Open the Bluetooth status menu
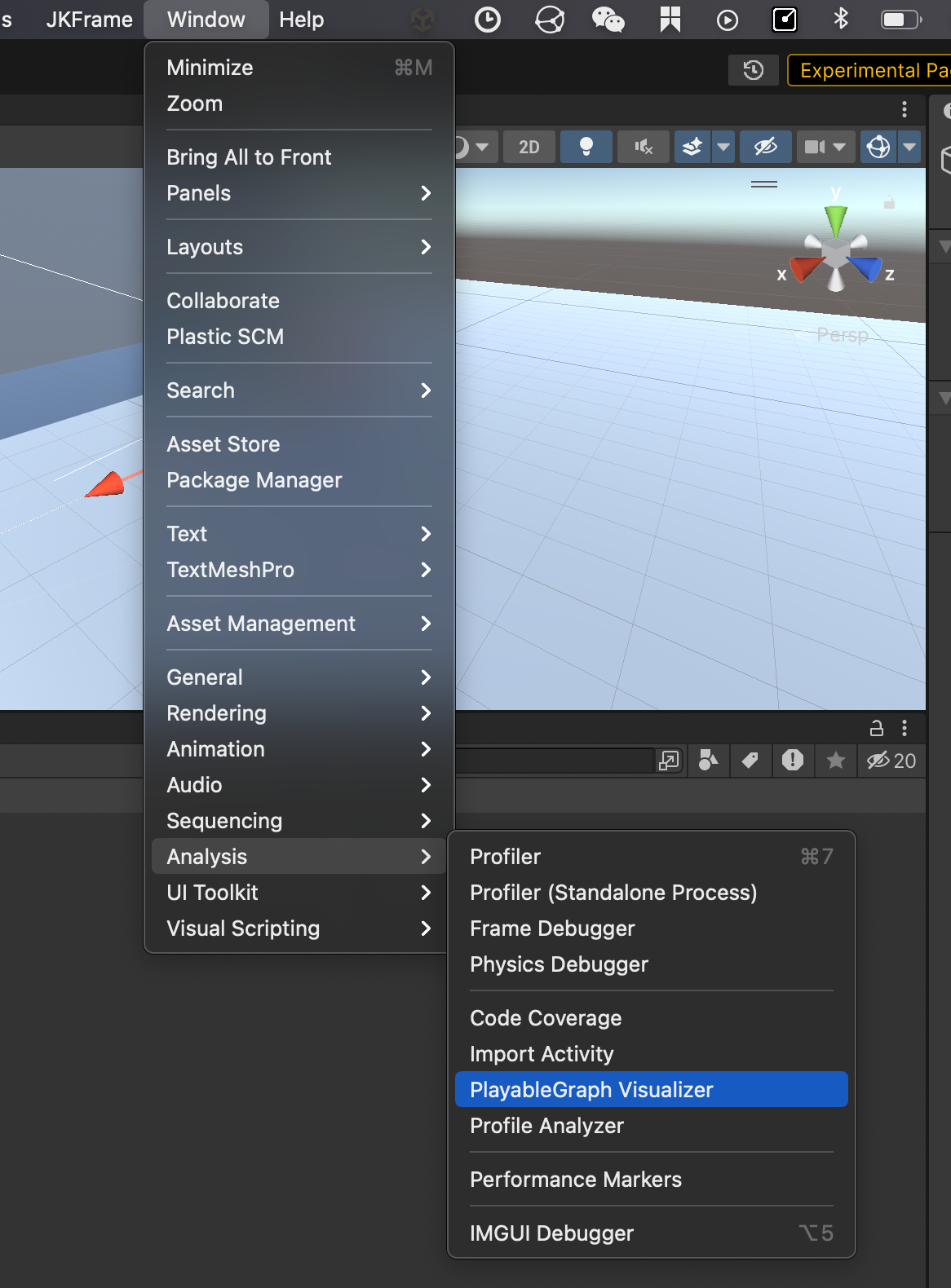951x1288 pixels. point(841,18)
